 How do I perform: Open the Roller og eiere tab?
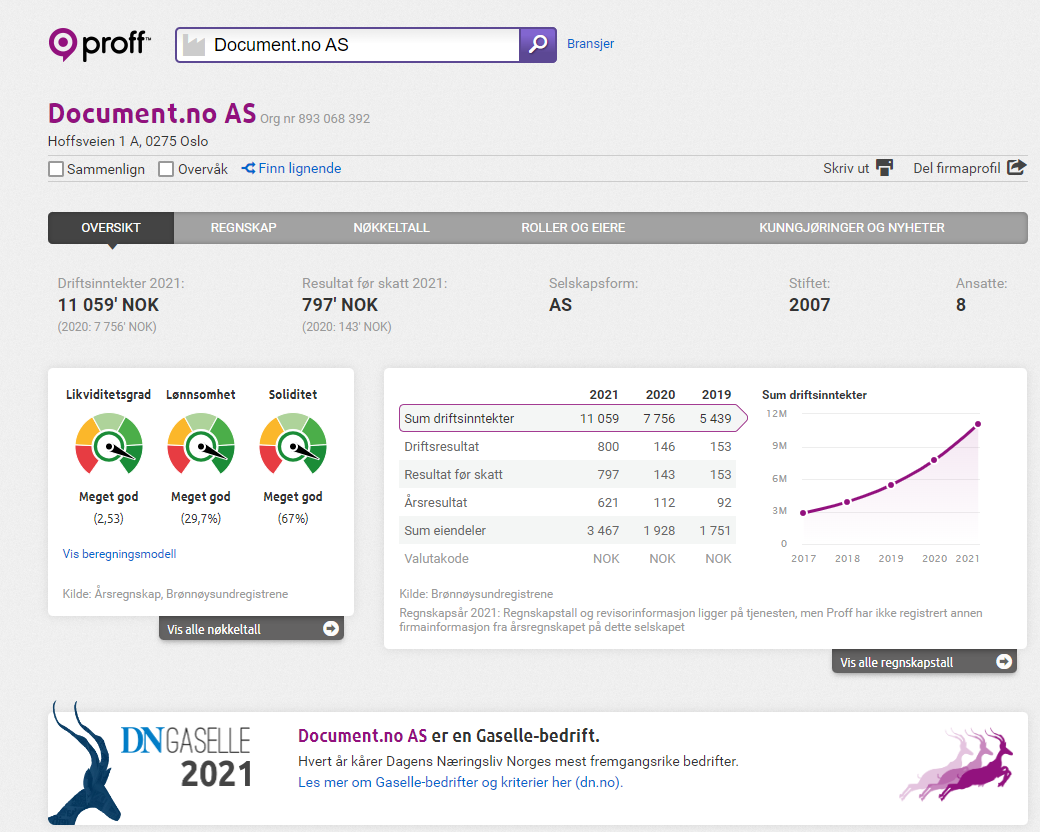(573, 228)
